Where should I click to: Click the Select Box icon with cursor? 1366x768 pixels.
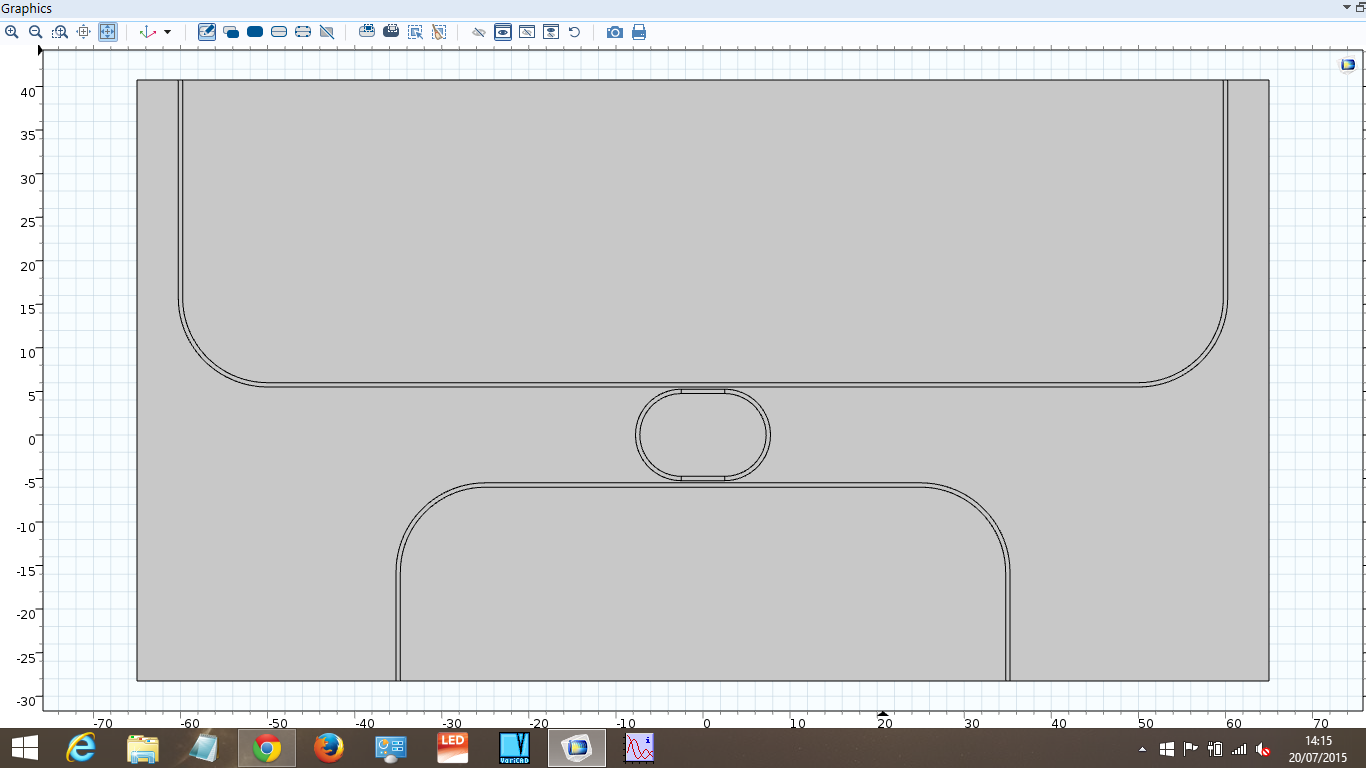(415, 32)
